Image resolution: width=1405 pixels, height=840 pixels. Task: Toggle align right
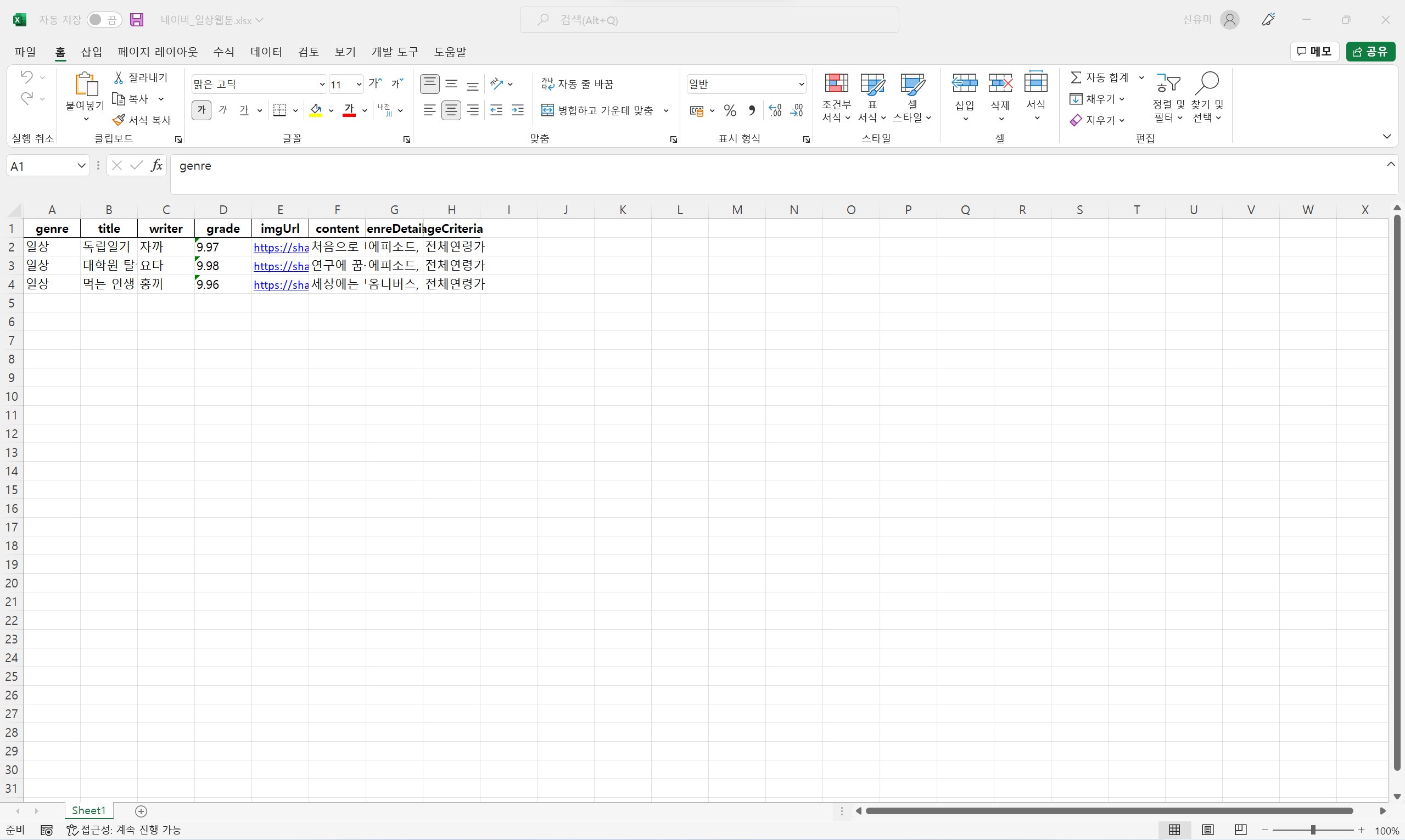click(473, 110)
